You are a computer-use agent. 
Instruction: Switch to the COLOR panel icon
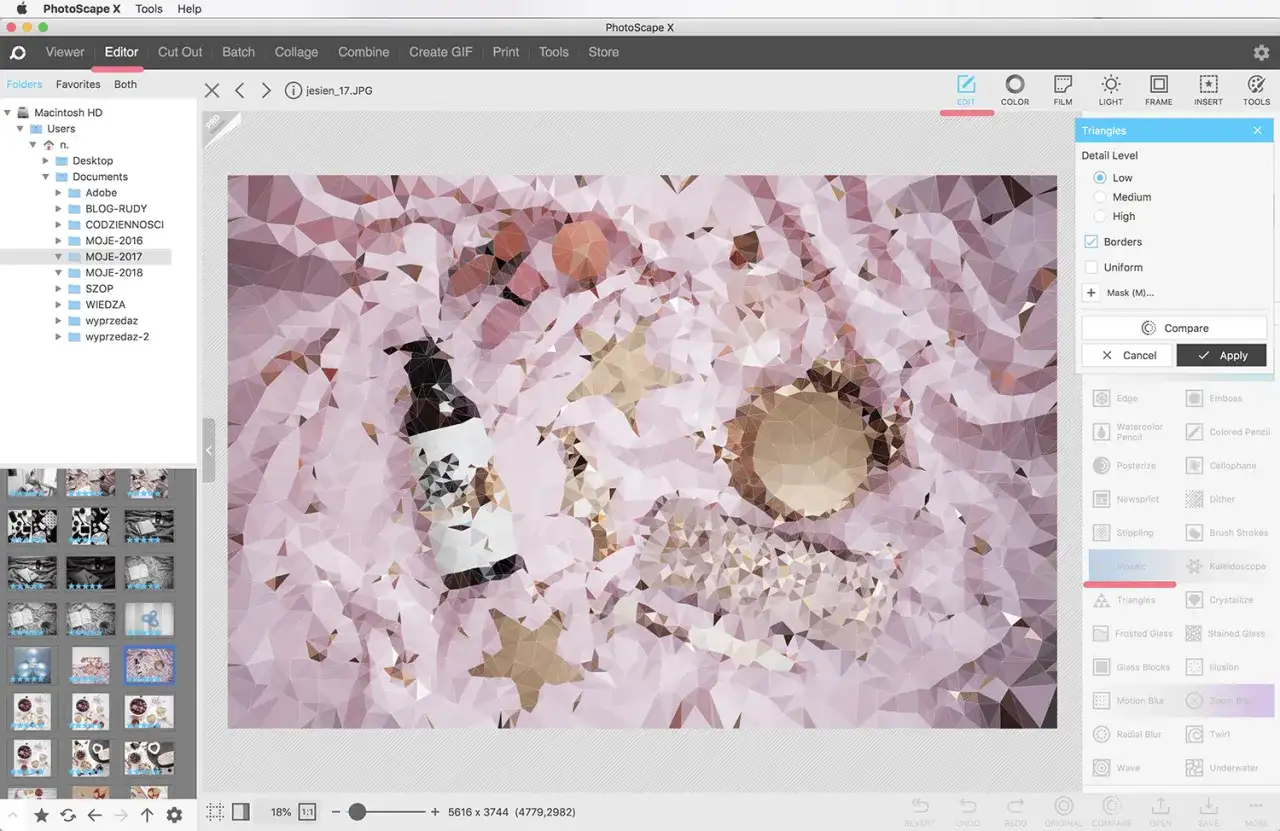[x=1015, y=90]
